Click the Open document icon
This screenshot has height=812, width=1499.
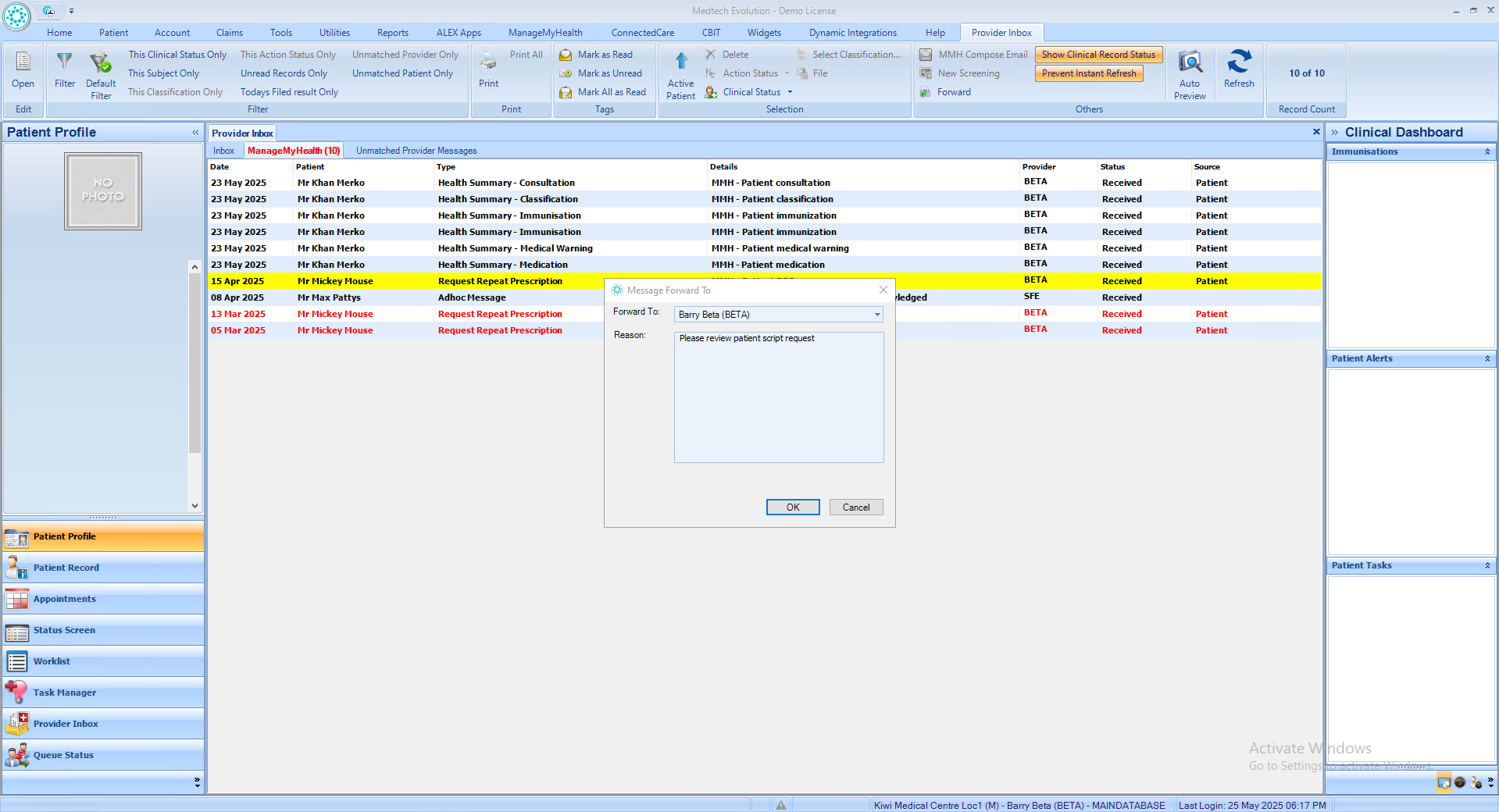coord(23,62)
